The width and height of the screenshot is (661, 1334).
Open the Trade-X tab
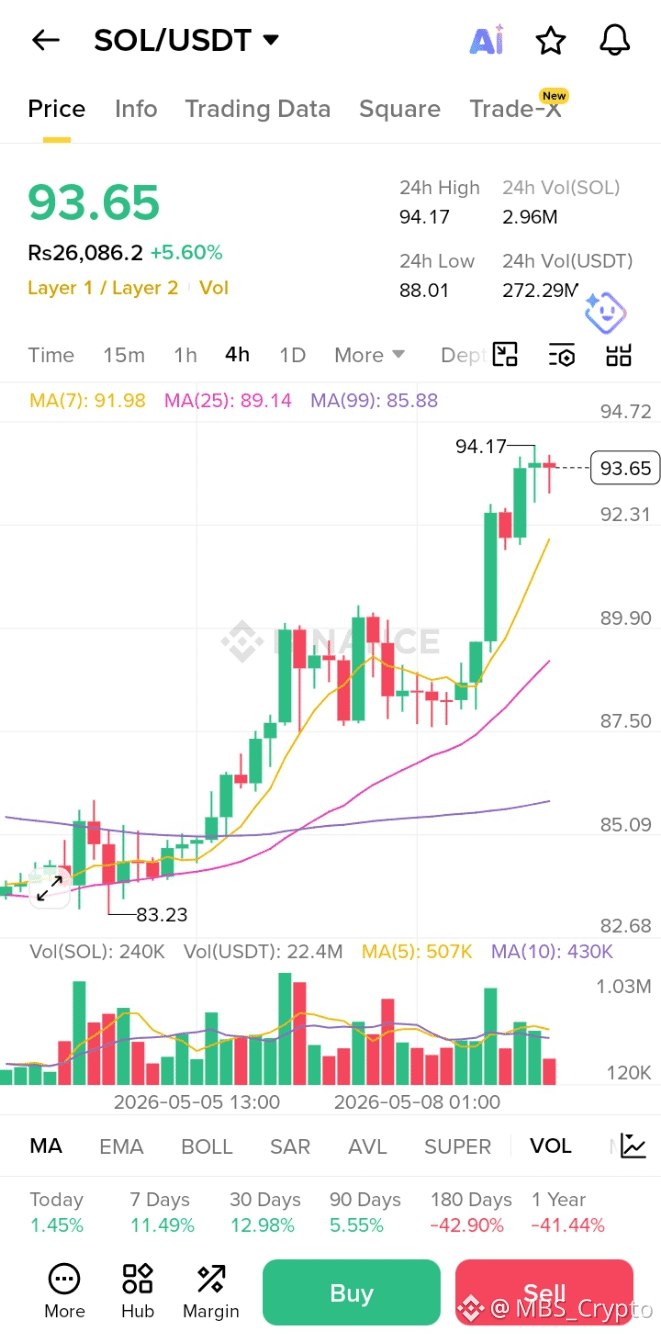[516, 108]
